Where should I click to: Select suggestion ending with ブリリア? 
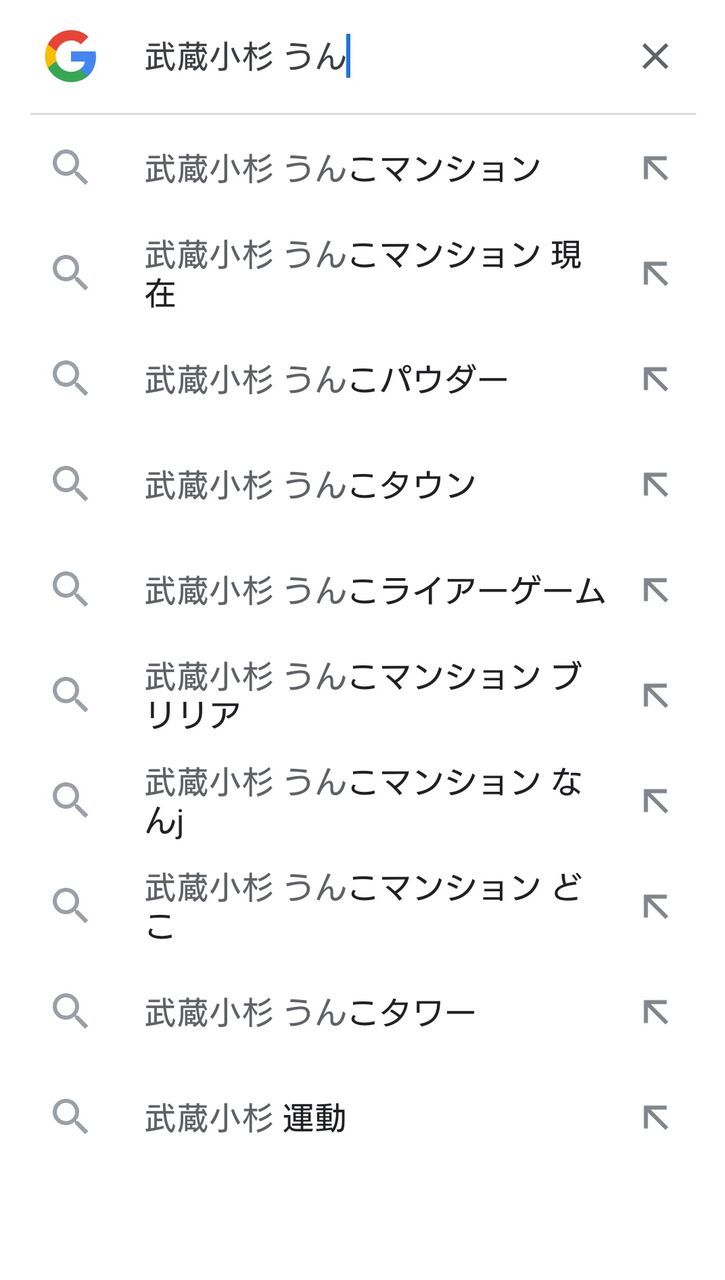click(362, 696)
